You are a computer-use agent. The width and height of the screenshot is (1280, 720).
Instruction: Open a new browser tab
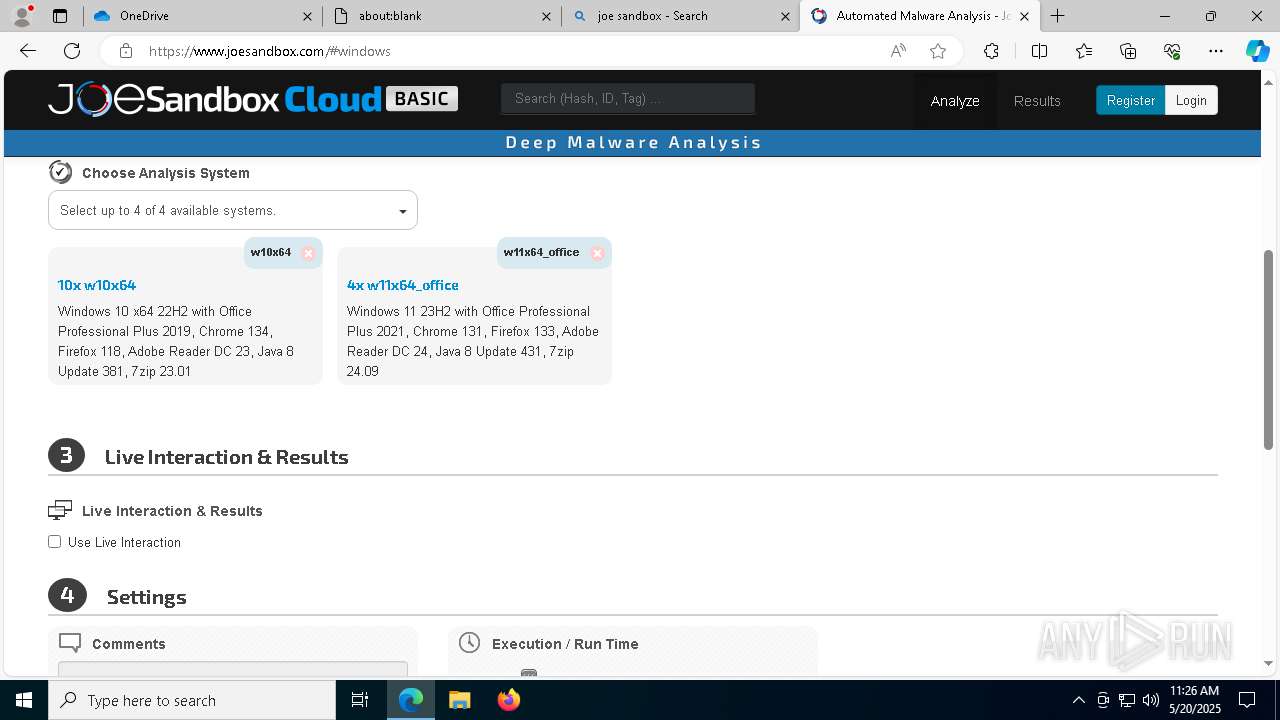(1057, 16)
